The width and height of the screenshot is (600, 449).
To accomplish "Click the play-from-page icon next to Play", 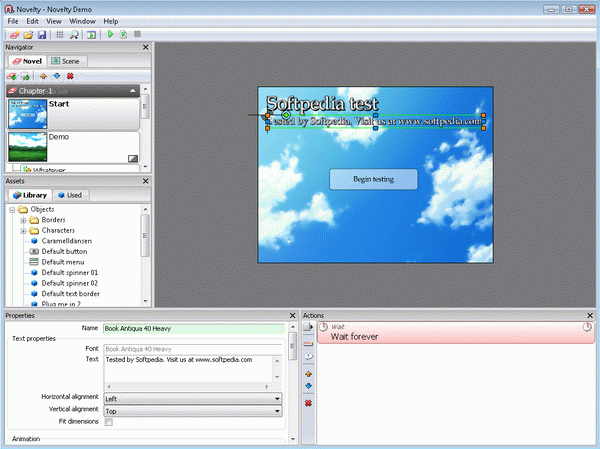I will (x=124, y=34).
